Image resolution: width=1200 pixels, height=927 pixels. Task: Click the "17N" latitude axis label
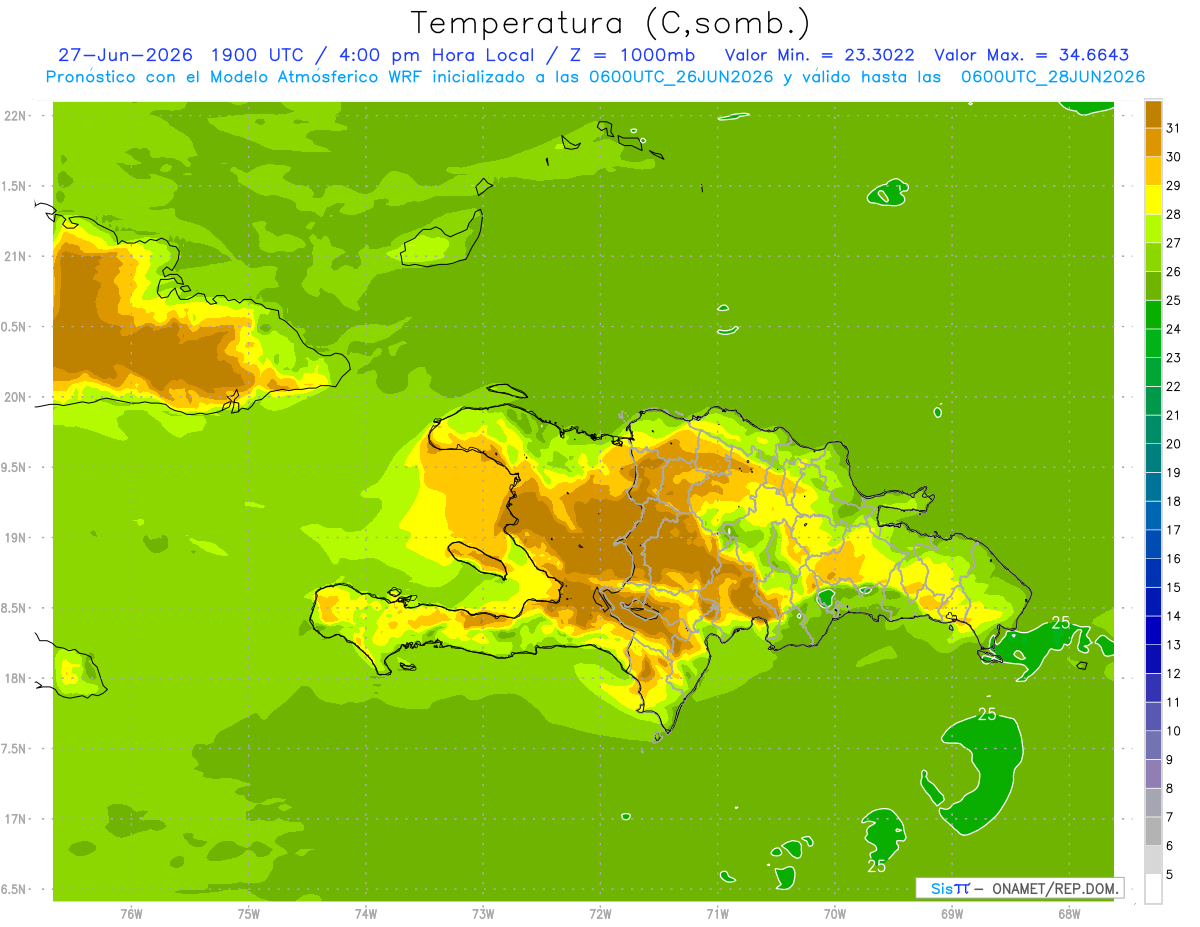click(15, 819)
